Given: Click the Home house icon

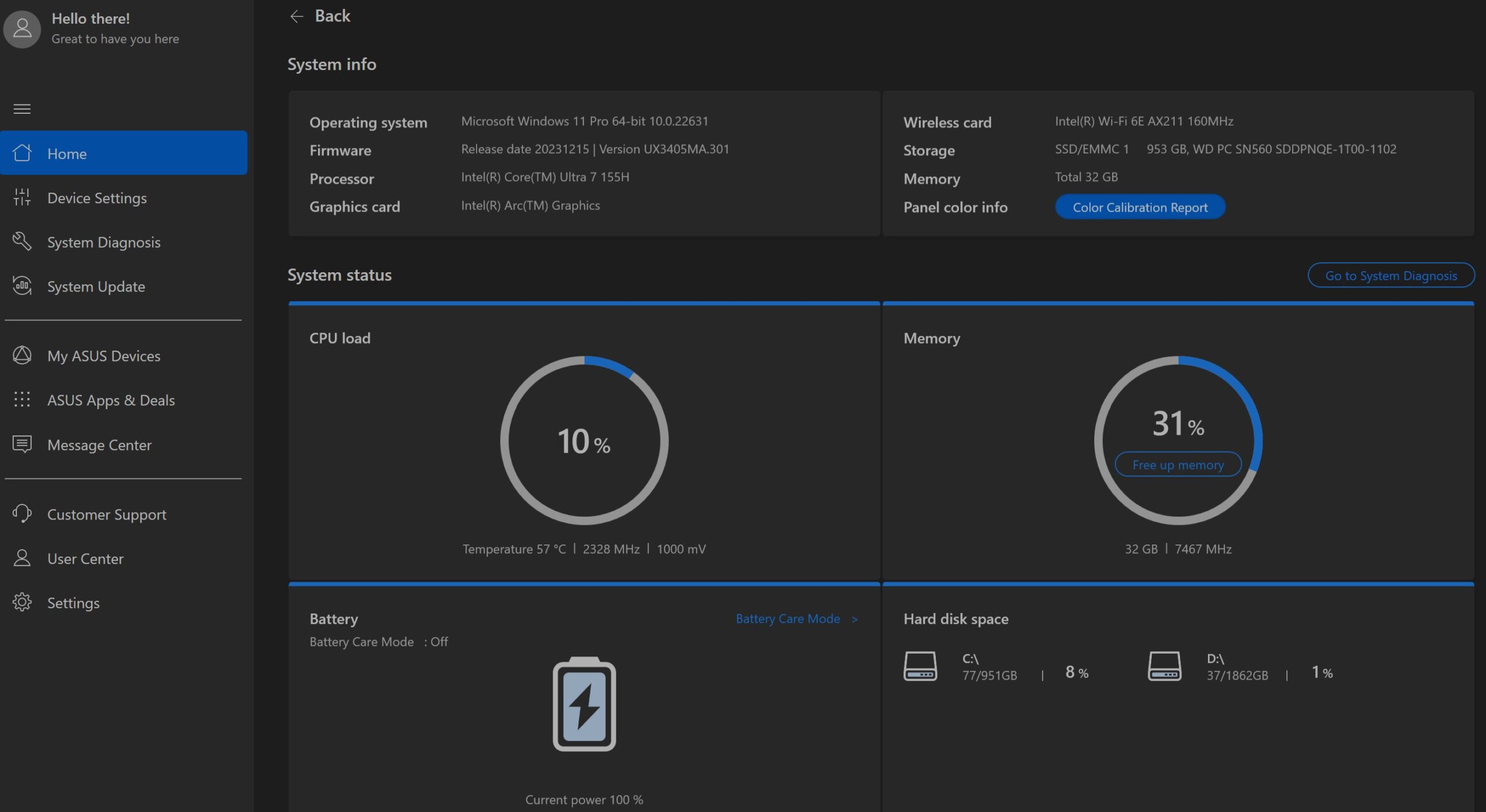Looking at the screenshot, I should [x=22, y=153].
